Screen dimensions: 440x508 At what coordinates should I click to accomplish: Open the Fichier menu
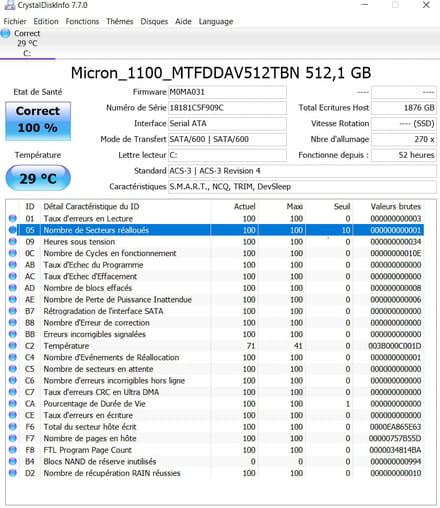(15, 22)
